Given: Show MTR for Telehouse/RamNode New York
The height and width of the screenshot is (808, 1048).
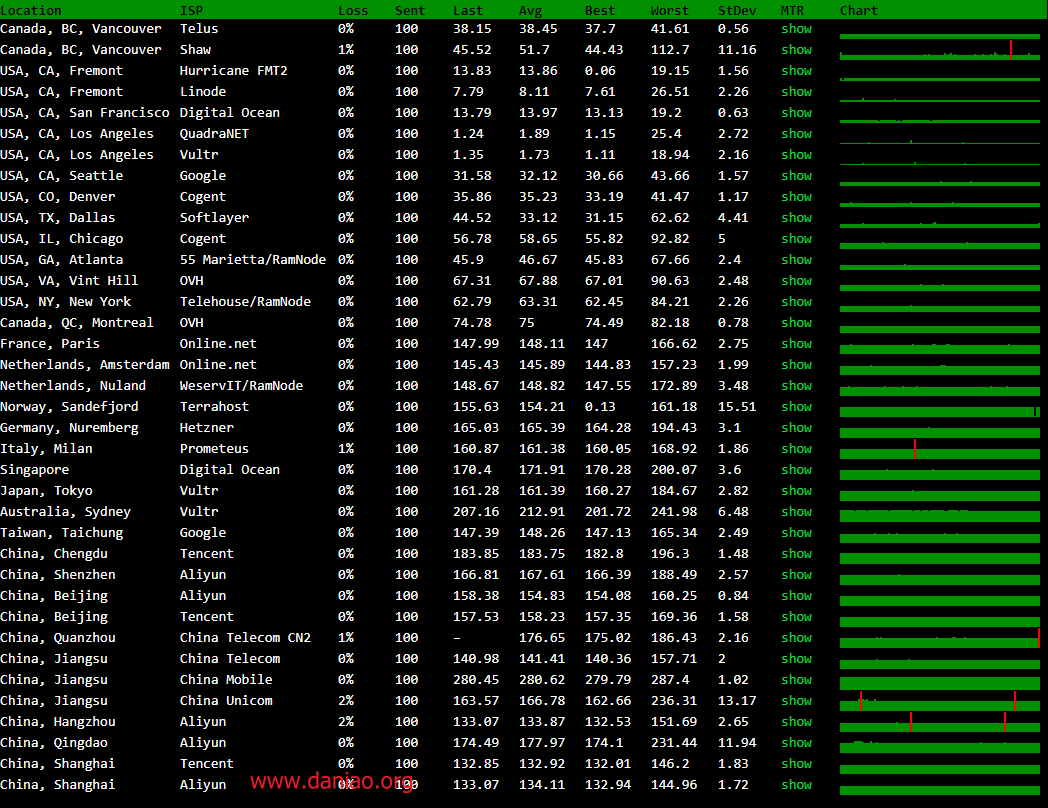Looking at the screenshot, I should [x=796, y=301].
